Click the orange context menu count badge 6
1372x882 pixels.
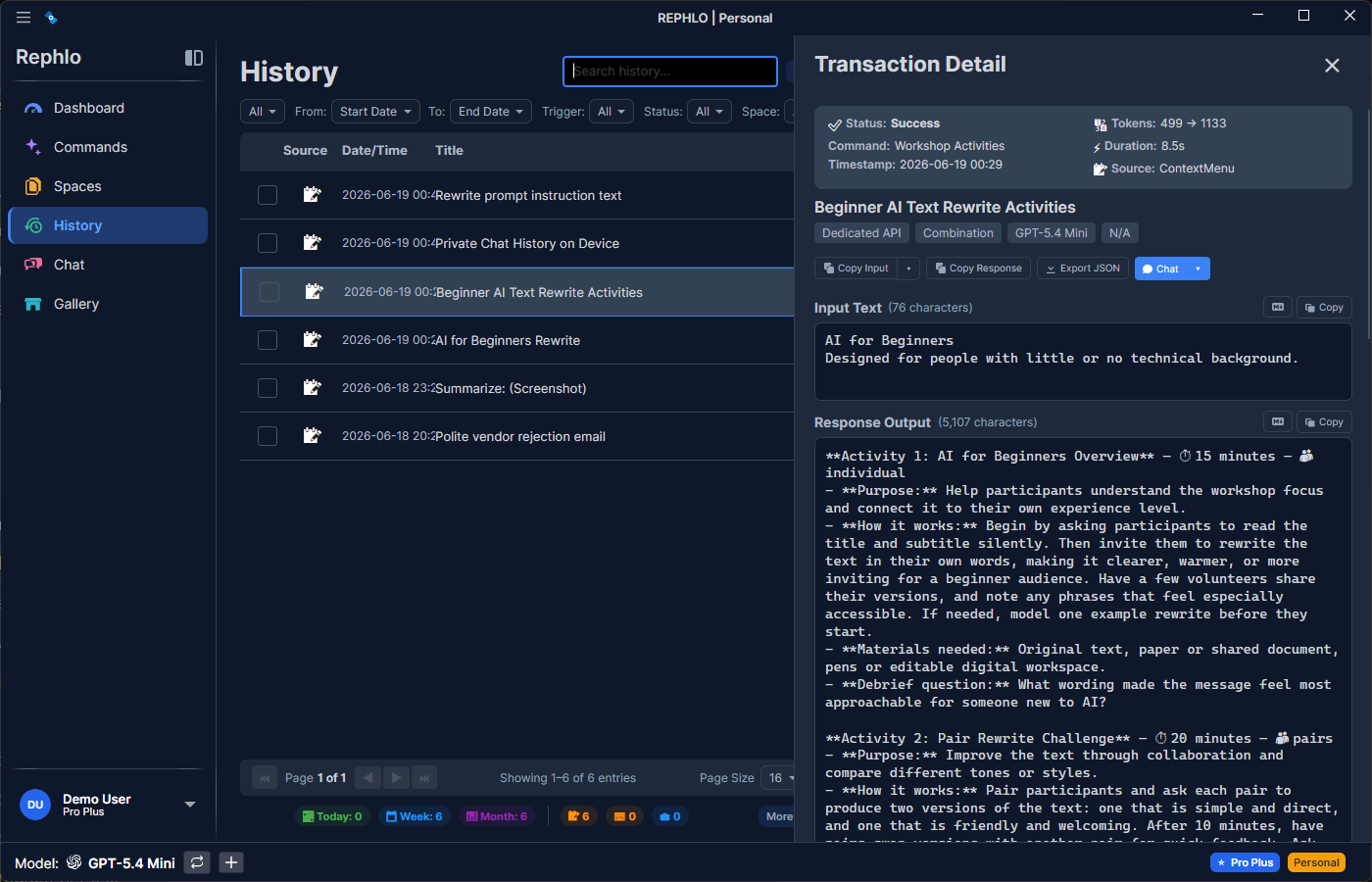click(x=579, y=816)
